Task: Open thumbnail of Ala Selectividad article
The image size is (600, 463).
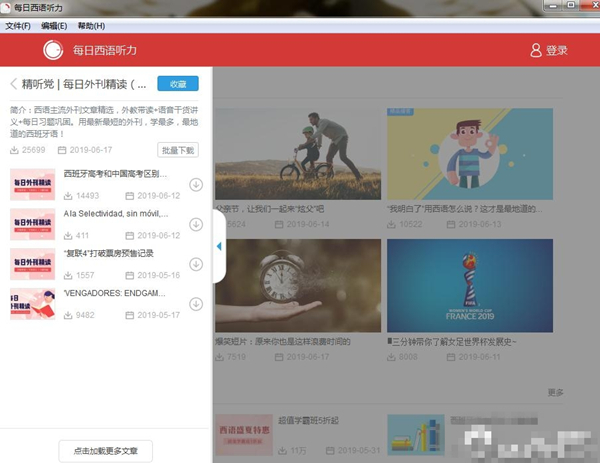Action: 33,225
